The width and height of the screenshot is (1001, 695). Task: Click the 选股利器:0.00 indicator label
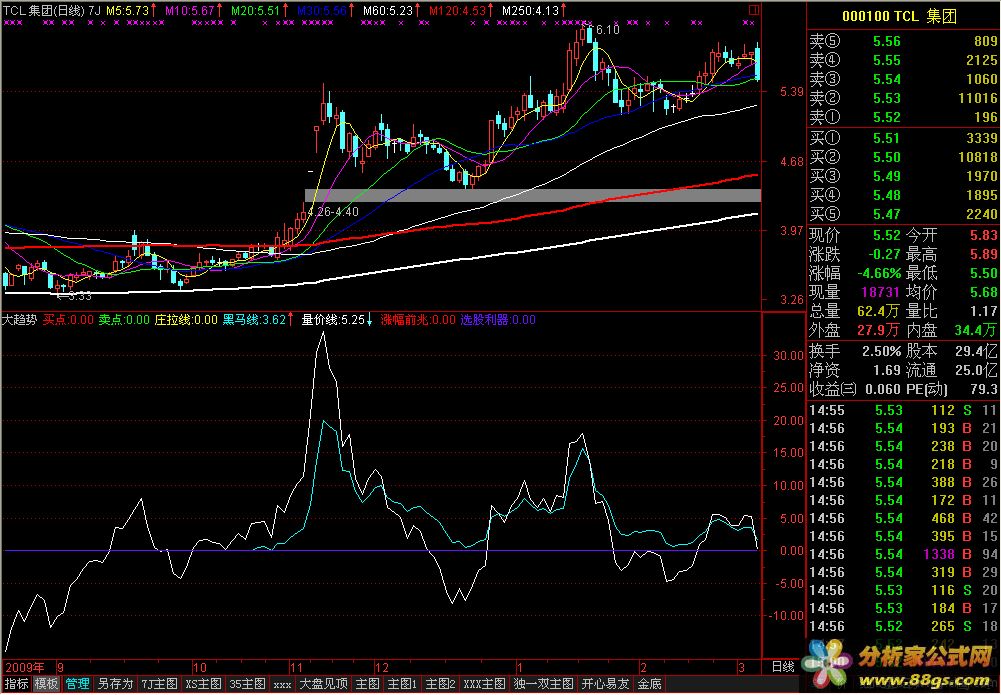498,320
